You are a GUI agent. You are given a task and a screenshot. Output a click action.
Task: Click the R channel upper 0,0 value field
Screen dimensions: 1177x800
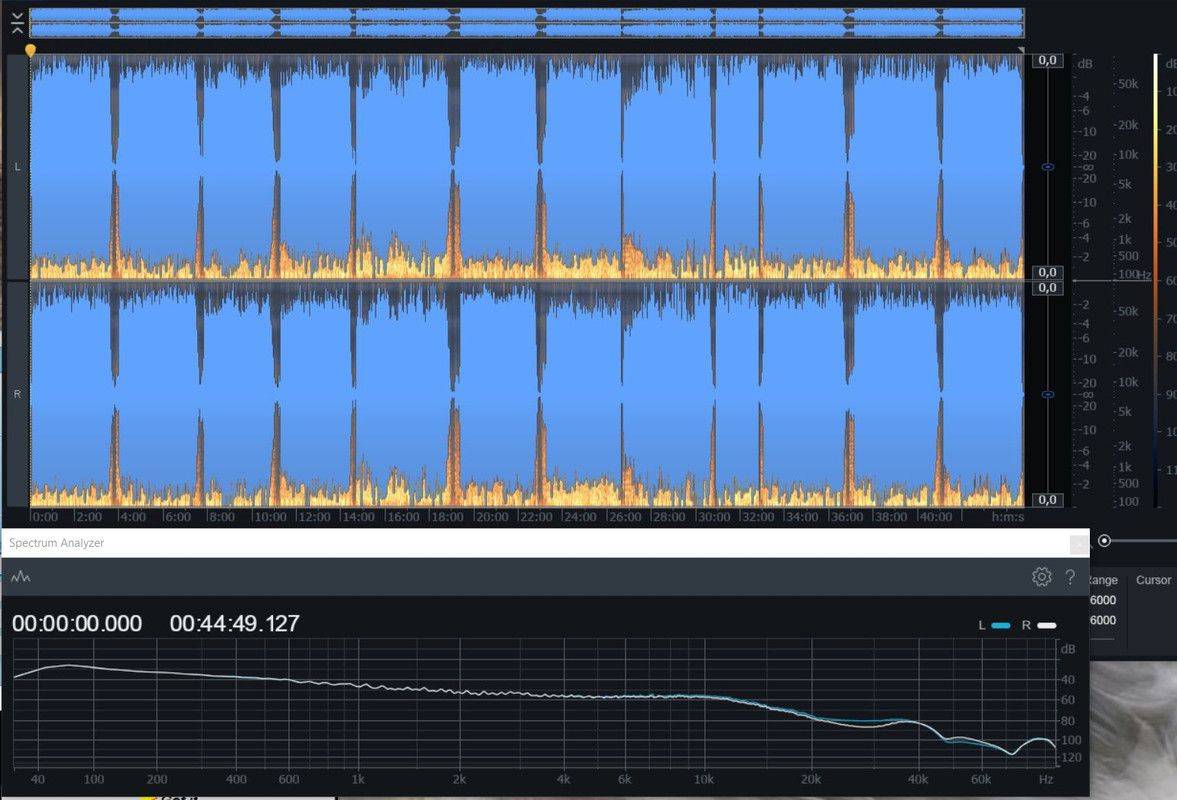tap(1048, 287)
